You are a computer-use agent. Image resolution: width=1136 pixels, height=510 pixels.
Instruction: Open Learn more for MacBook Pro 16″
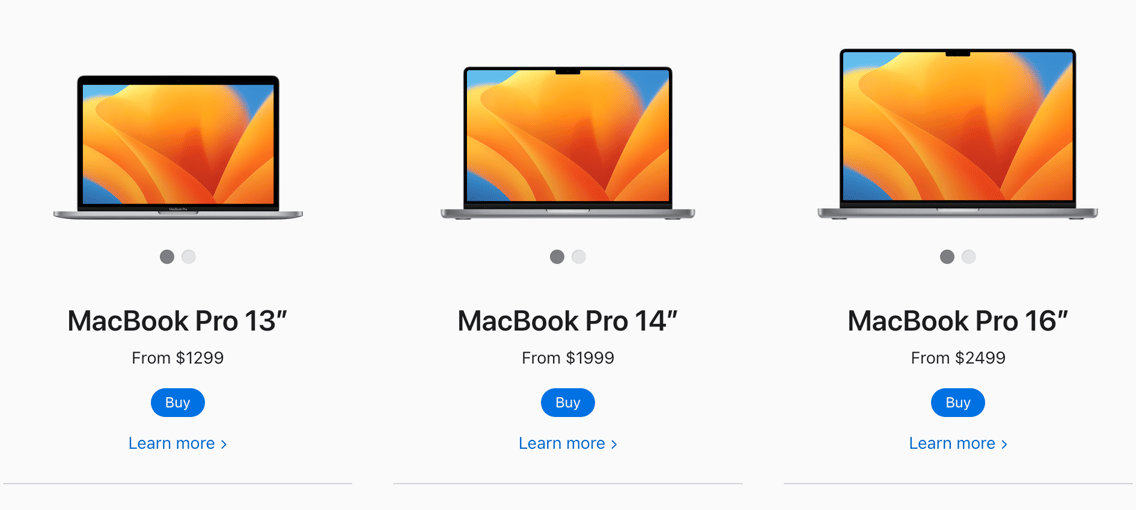coord(958,443)
